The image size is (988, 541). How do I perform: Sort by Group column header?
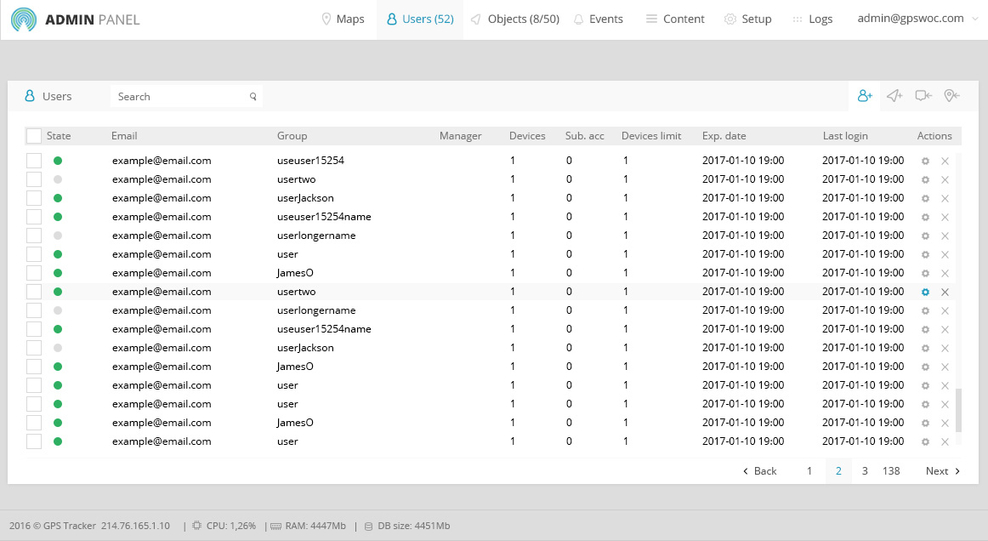pyautogui.click(x=292, y=135)
